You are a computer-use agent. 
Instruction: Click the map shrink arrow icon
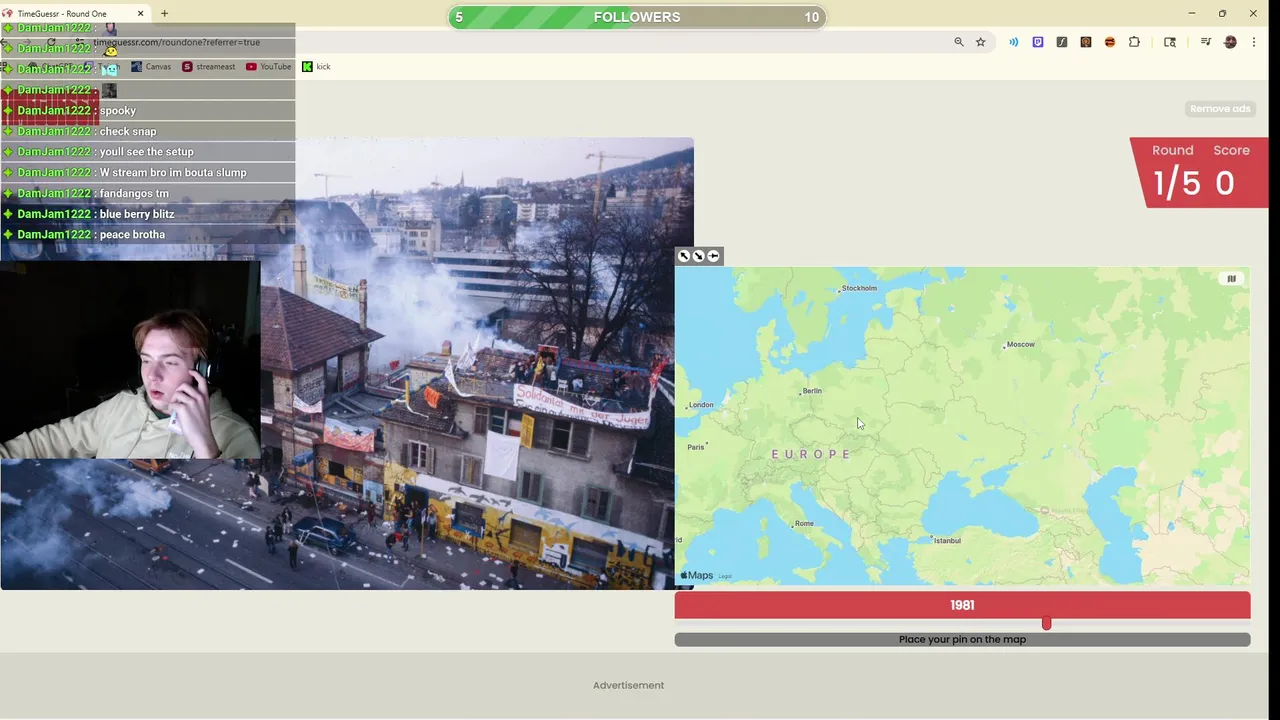coord(699,256)
